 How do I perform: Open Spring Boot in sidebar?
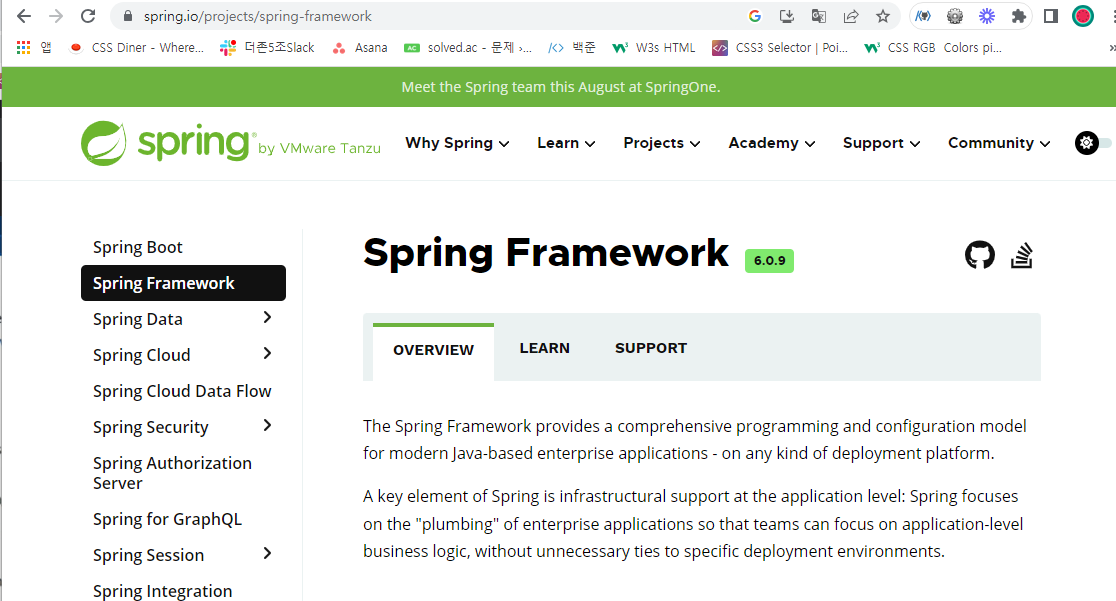(x=137, y=247)
